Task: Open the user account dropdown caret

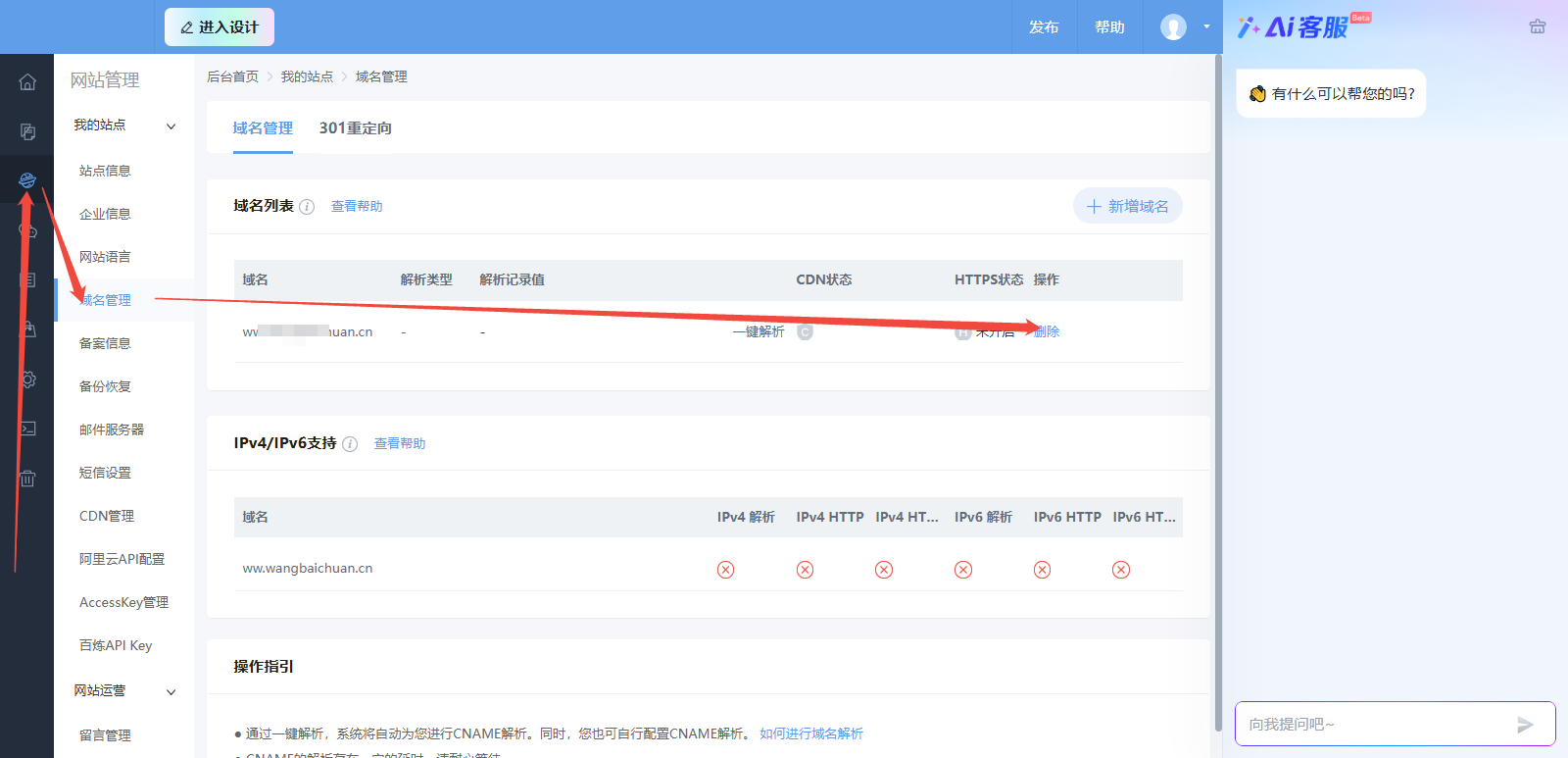Action: [x=1206, y=26]
